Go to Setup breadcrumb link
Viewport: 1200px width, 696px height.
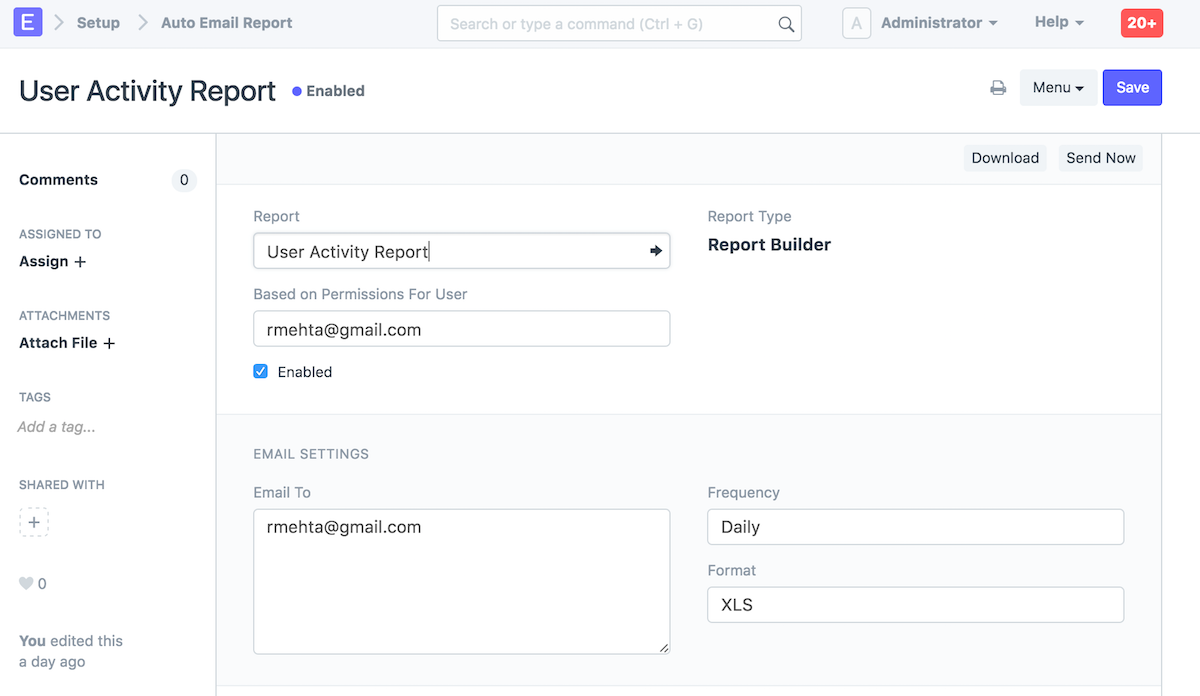pyautogui.click(x=98, y=22)
